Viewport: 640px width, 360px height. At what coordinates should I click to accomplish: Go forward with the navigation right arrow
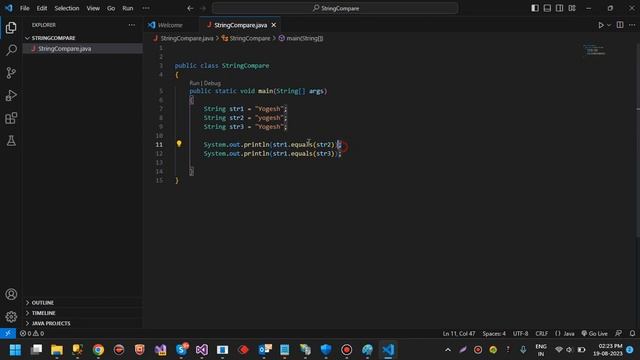203,8
